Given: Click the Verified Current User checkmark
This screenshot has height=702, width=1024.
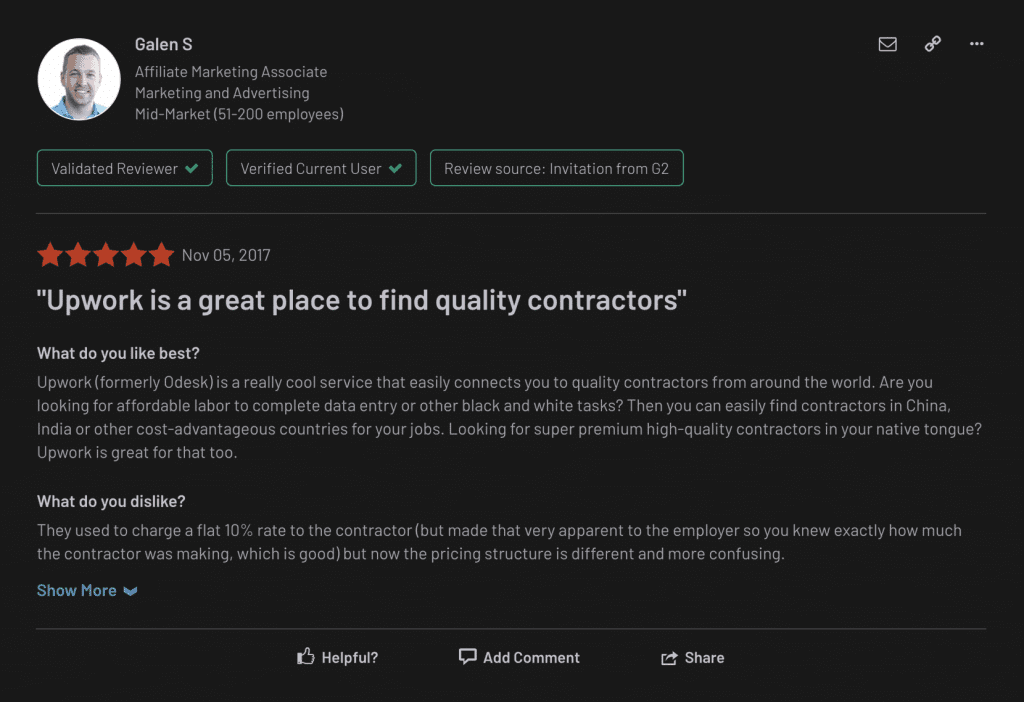Looking at the screenshot, I should point(396,169).
